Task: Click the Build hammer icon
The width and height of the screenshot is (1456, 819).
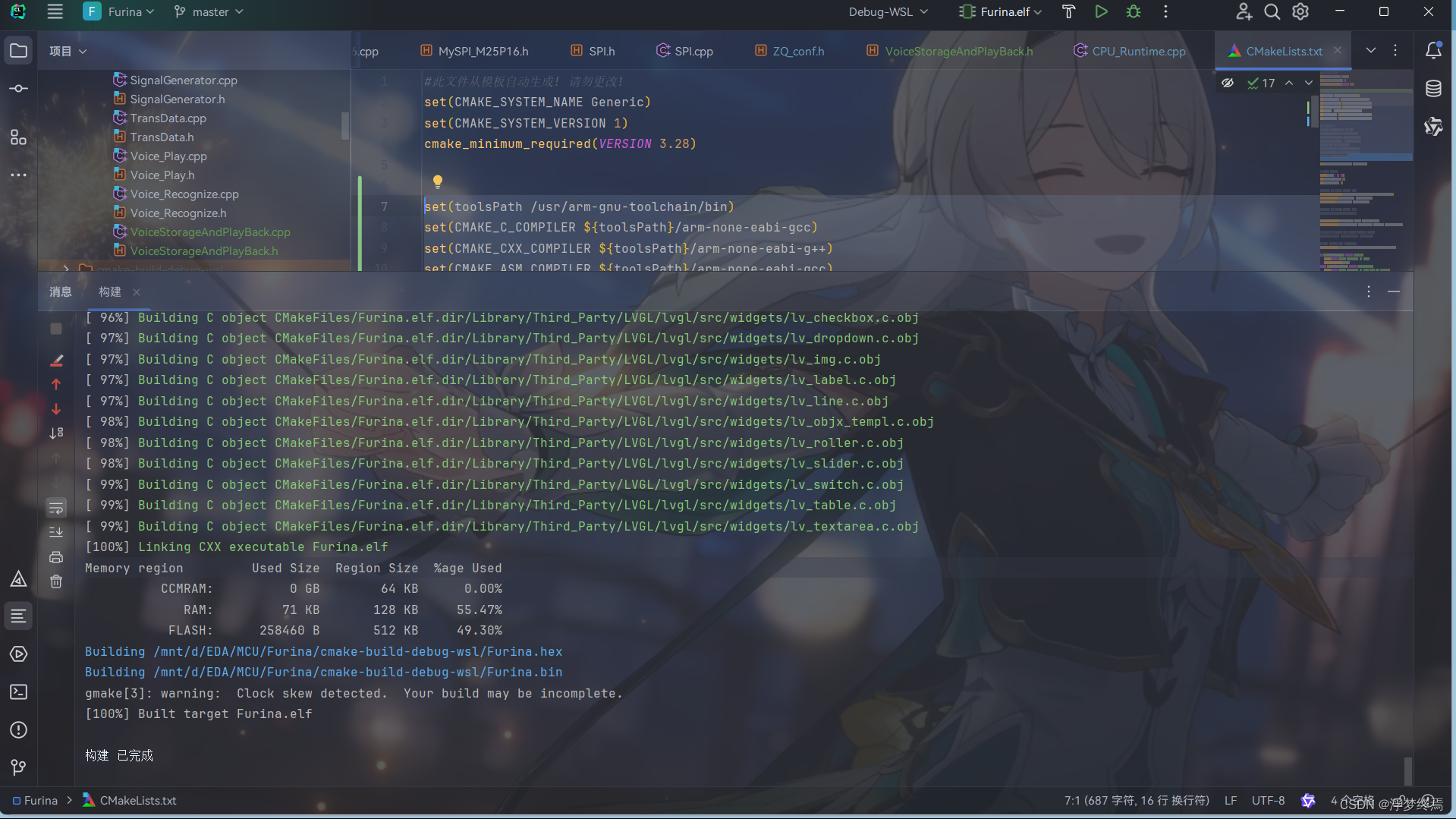Action: point(1068,11)
